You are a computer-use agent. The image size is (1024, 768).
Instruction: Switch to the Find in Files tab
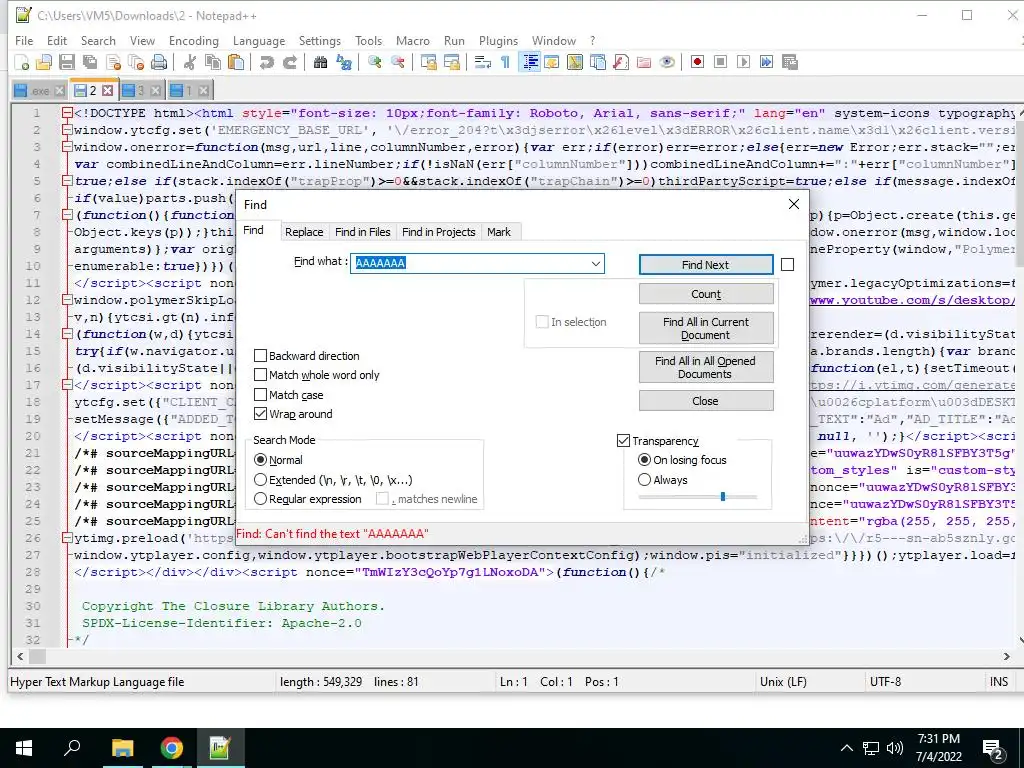tap(362, 232)
